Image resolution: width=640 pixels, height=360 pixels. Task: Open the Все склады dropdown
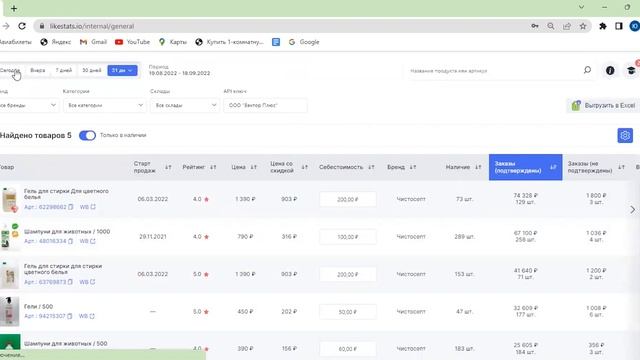(184, 105)
